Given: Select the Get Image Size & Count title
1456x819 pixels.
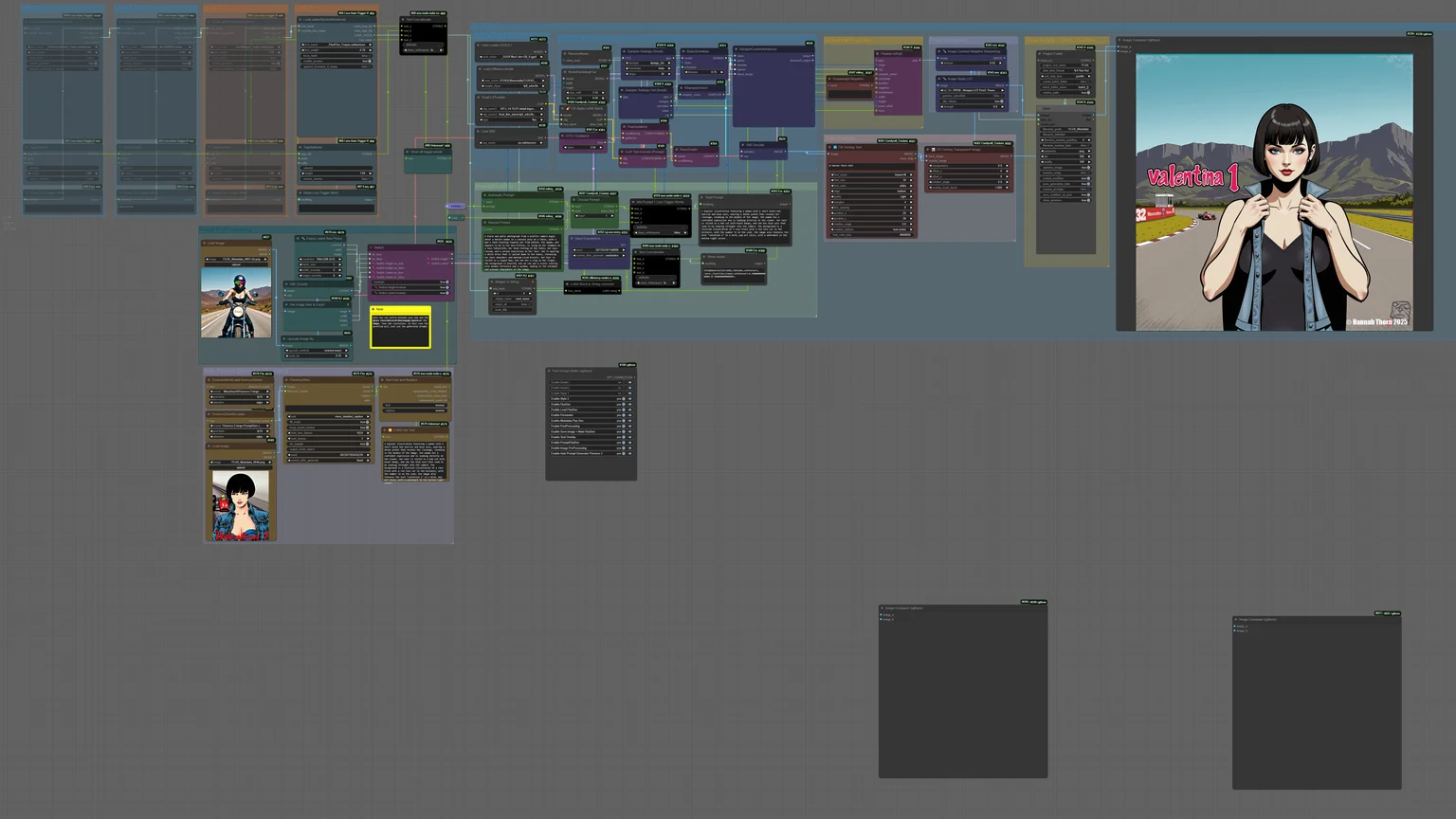Looking at the screenshot, I should coord(307,304).
